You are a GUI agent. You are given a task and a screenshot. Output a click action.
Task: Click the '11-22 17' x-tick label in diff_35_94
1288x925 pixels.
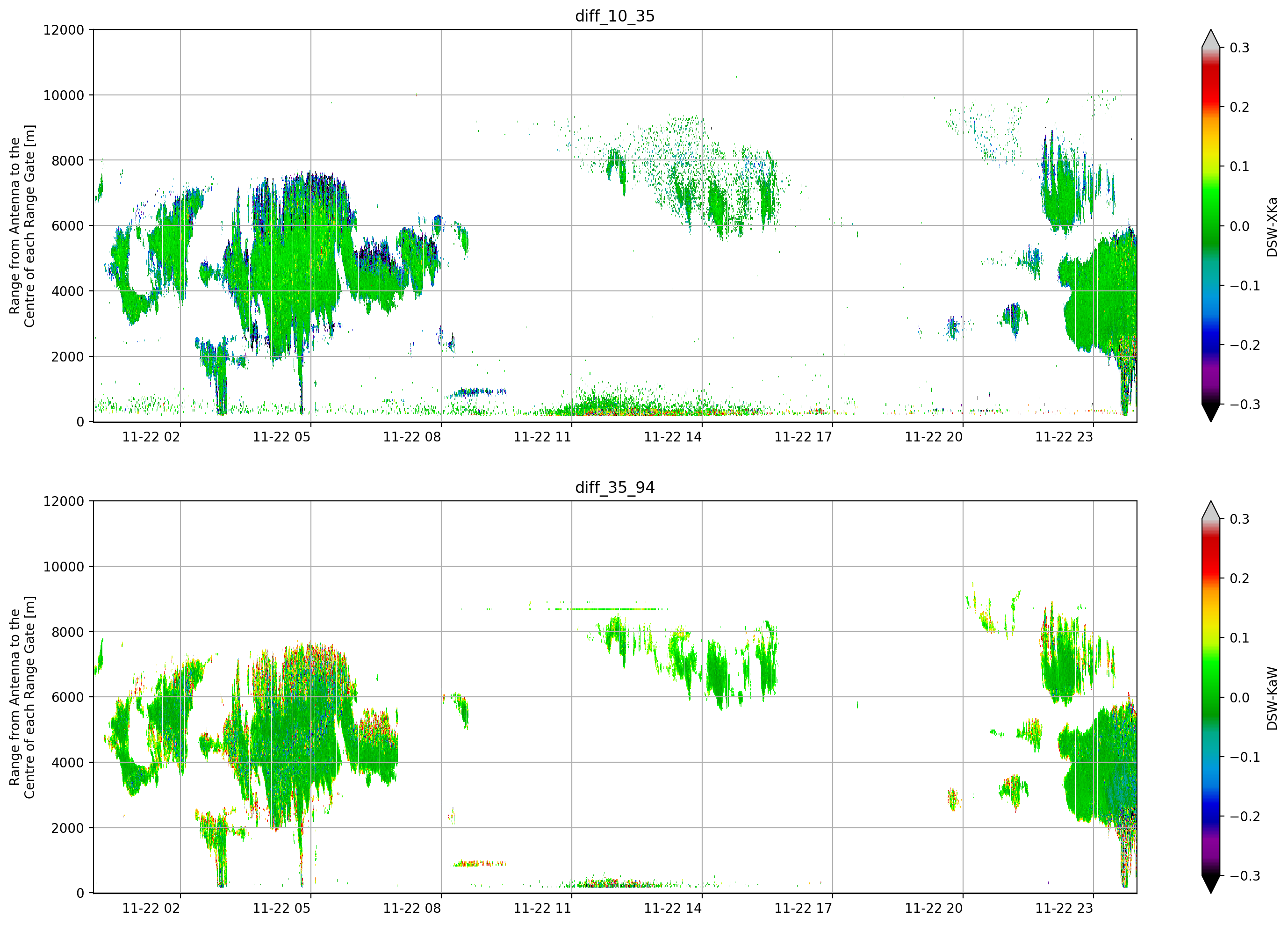(x=804, y=909)
